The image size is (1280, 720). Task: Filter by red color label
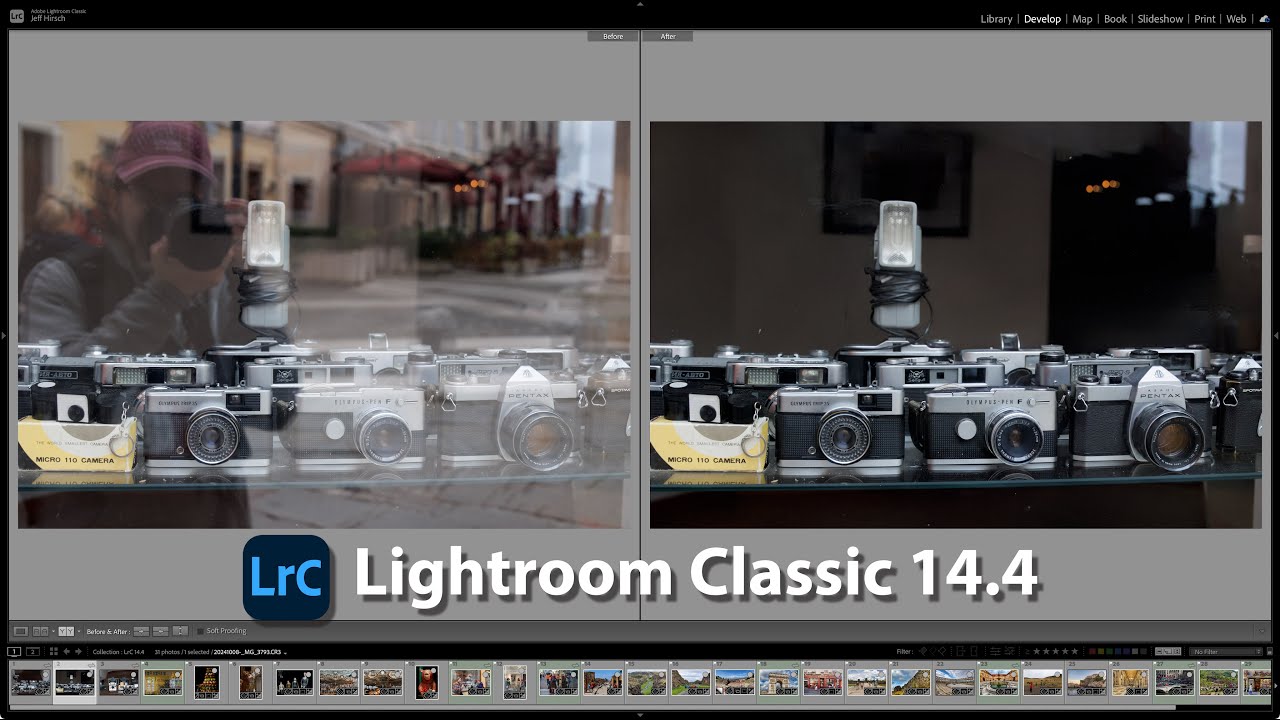coord(1092,652)
